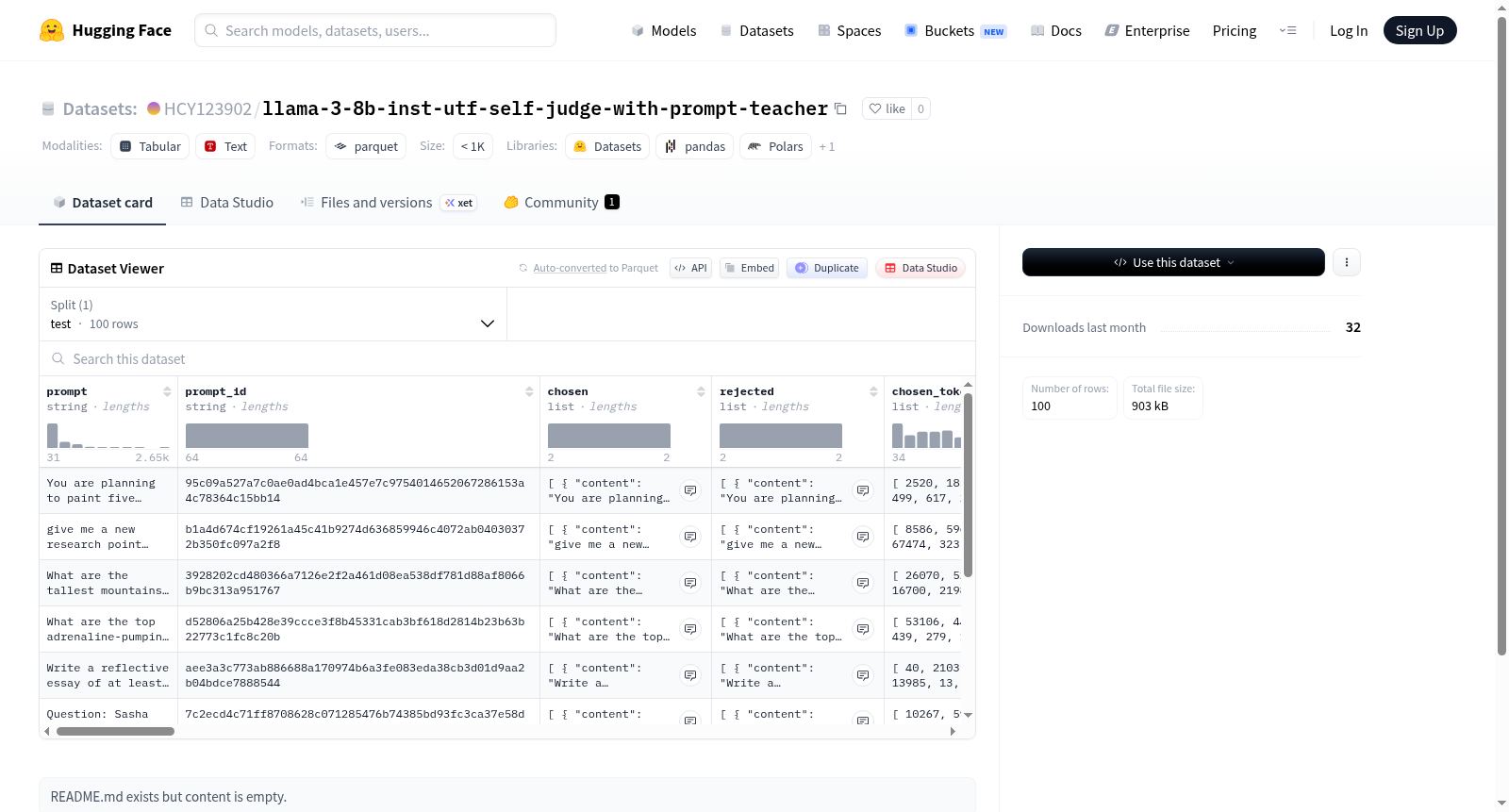This screenshot has height=812, width=1509.
Task: Expand the navigation overflow menu icon
Action: (1287, 30)
